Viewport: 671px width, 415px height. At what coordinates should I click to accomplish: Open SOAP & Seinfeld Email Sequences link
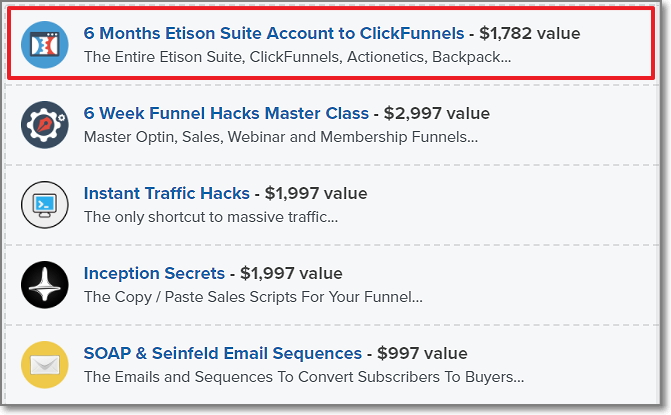pos(223,353)
